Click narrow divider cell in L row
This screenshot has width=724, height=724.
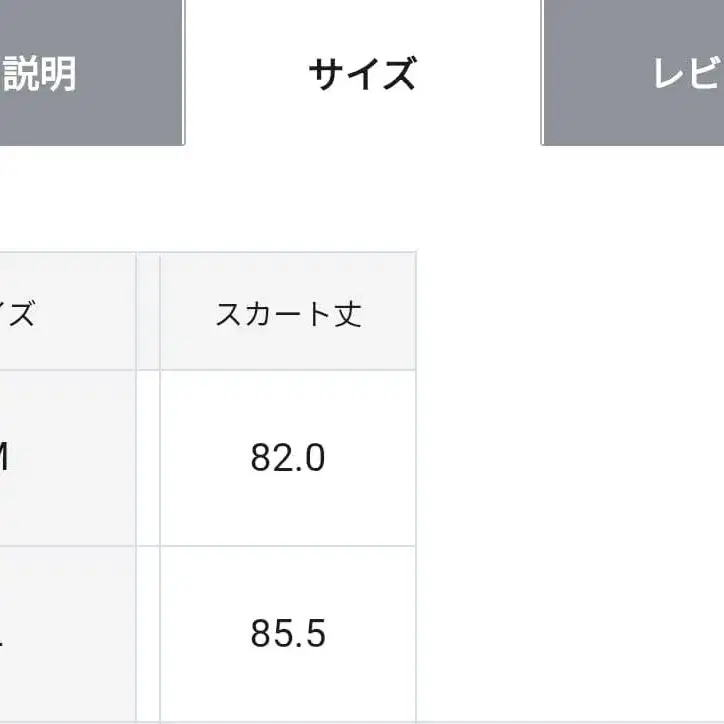coord(148,634)
